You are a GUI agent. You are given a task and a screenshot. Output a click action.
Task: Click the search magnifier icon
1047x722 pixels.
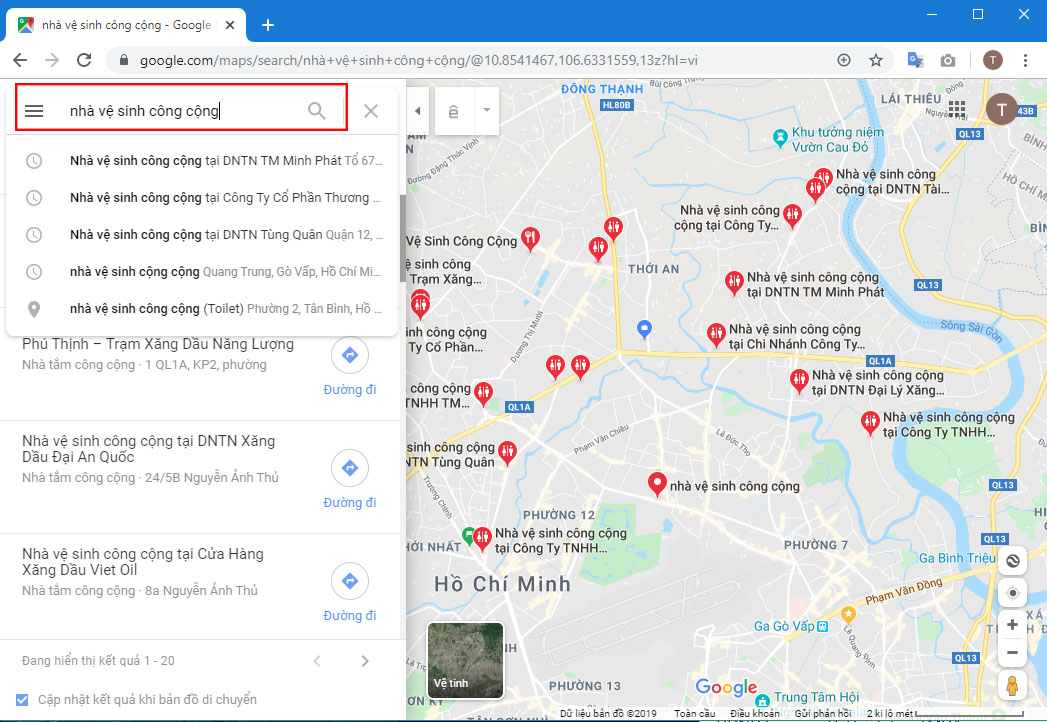(317, 111)
